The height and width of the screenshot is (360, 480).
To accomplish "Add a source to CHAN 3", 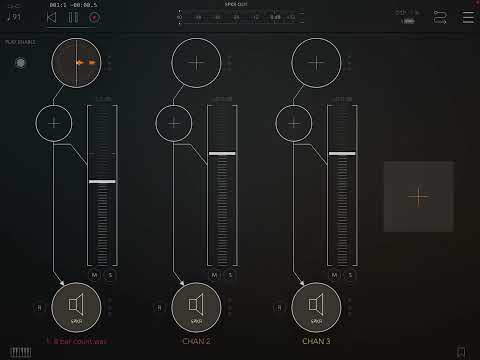I will point(316,63).
